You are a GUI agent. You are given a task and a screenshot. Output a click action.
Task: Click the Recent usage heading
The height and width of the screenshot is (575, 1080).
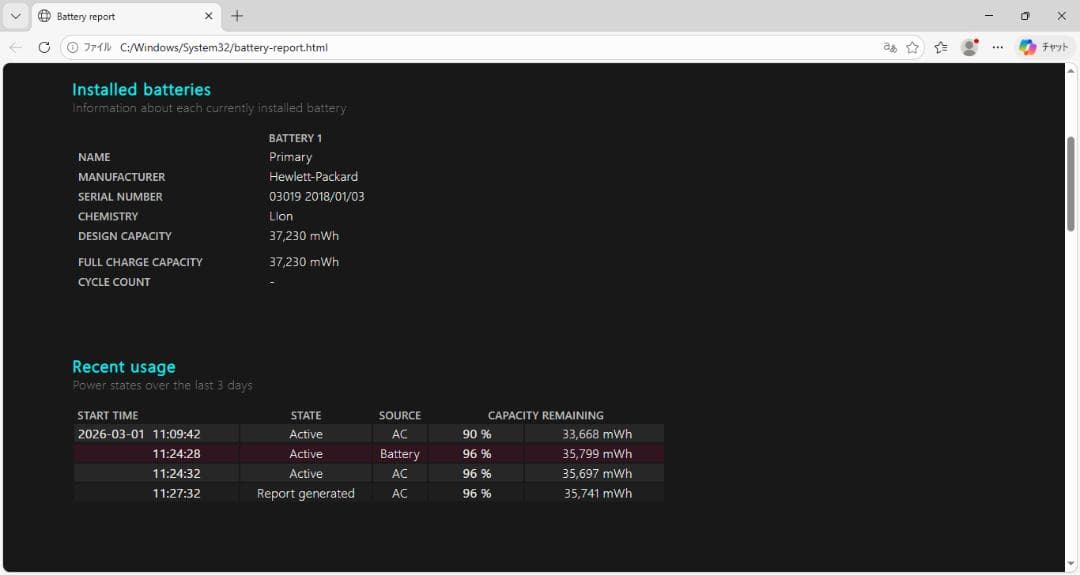[x=123, y=367]
